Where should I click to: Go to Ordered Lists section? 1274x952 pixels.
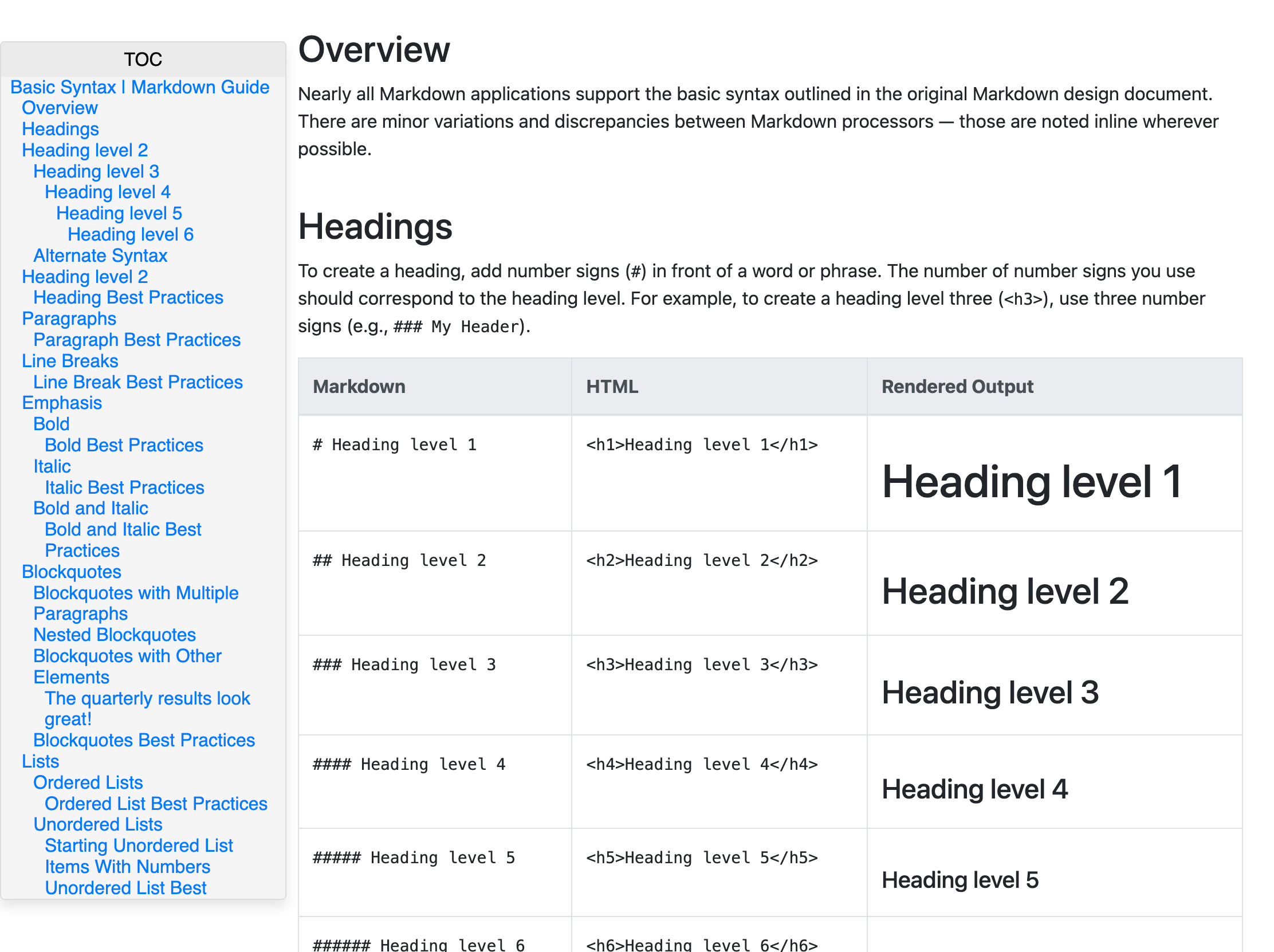tap(88, 782)
